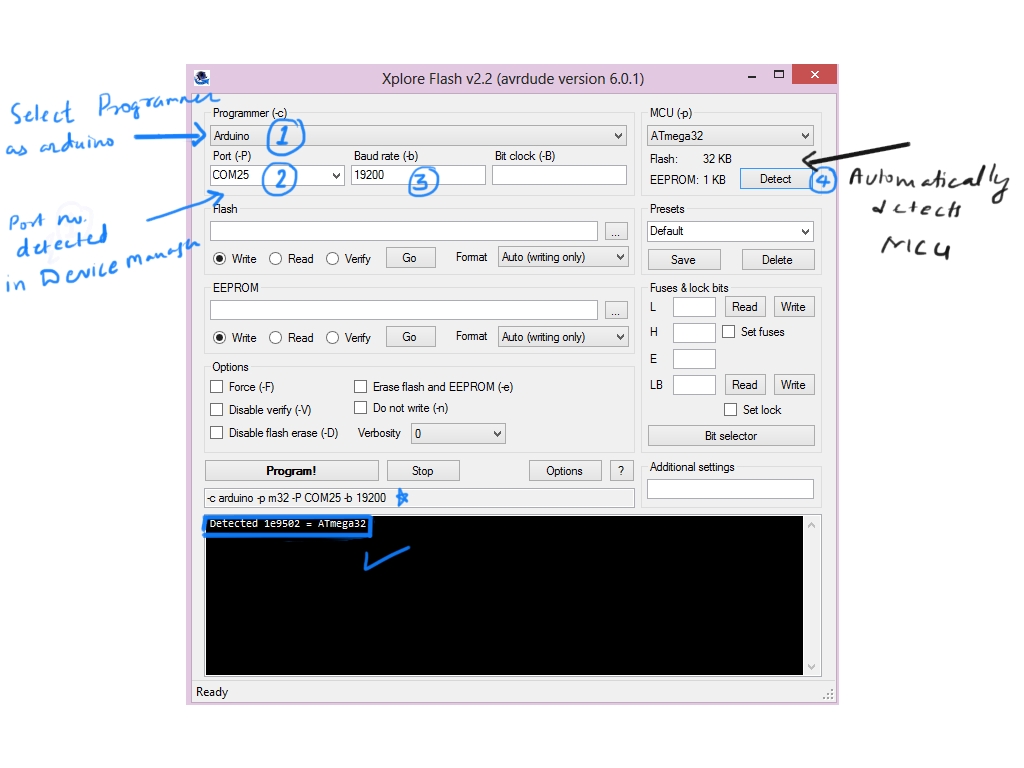The image size is (1024, 768).
Task: Click the avrdude command line field
Action: [x=419, y=498]
